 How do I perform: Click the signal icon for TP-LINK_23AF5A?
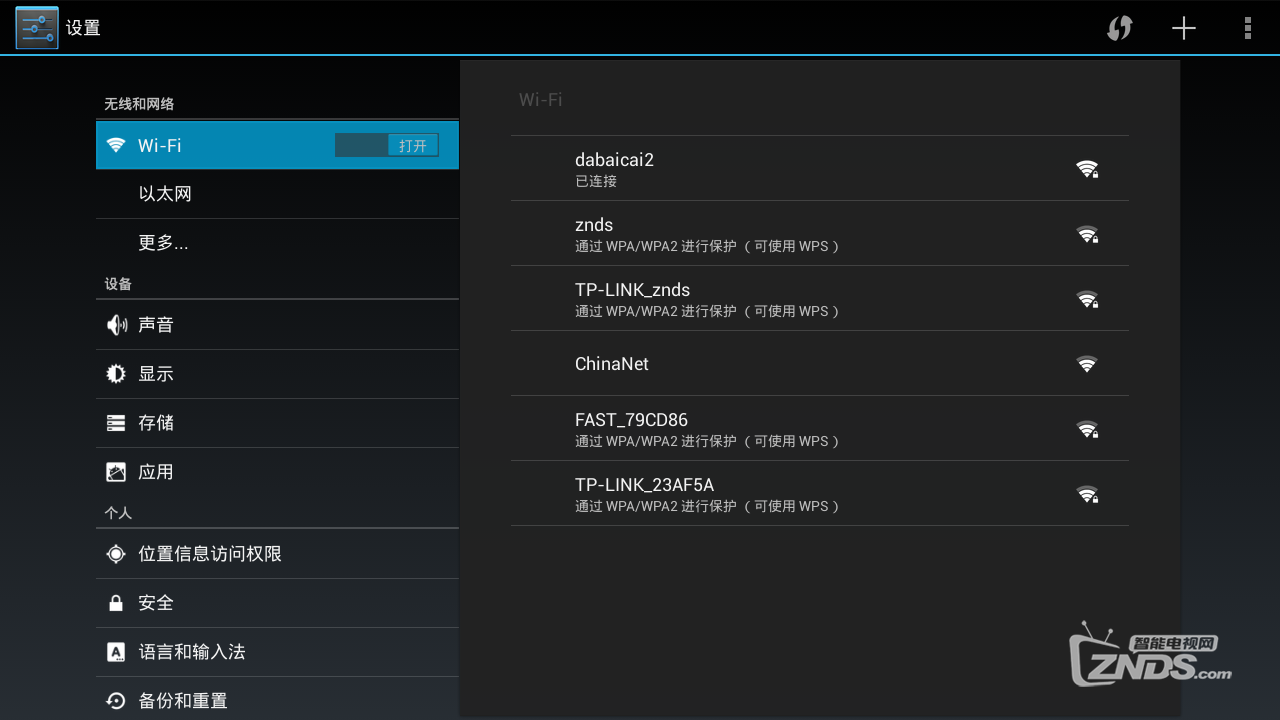click(1087, 494)
